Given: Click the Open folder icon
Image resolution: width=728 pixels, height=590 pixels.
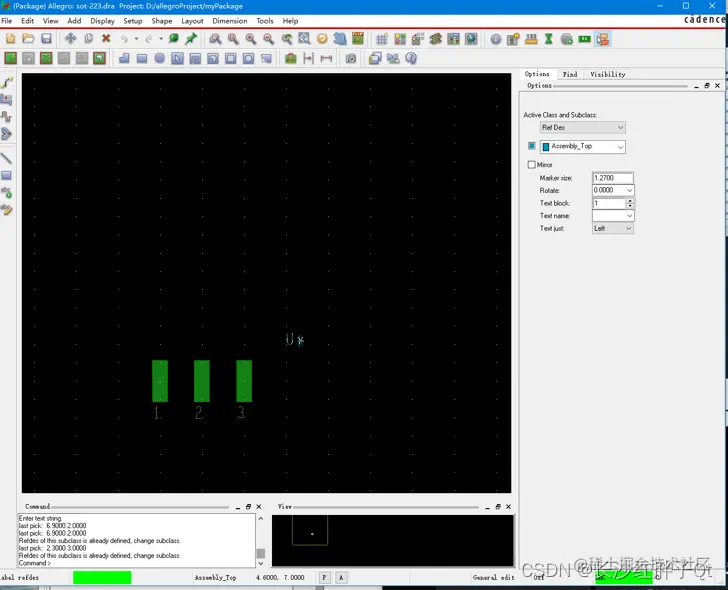Looking at the screenshot, I should click(28, 39).
